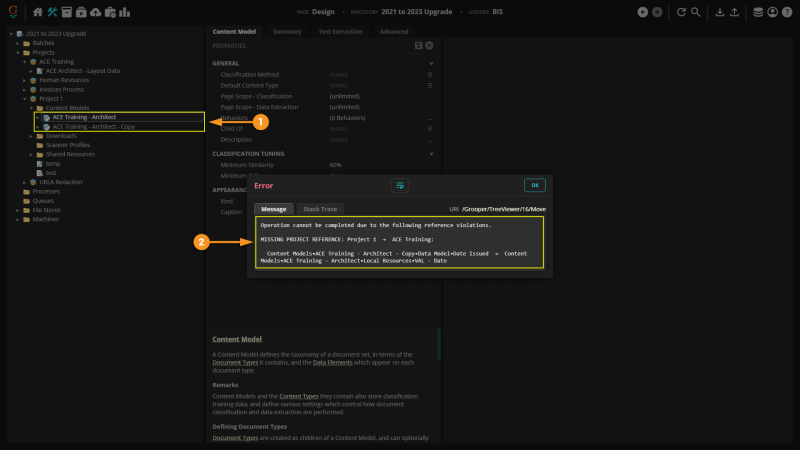The width and height of the screenshot is (800, 450).
Task: Click the Grooper logo icon
Action: (13, 12)
